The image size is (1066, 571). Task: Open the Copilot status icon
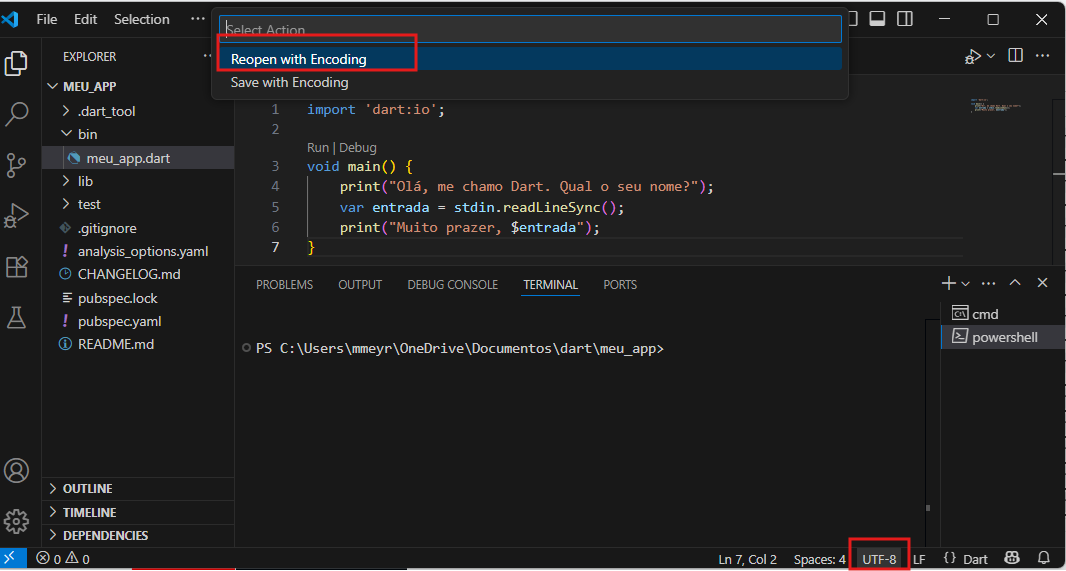(1012, 559)
